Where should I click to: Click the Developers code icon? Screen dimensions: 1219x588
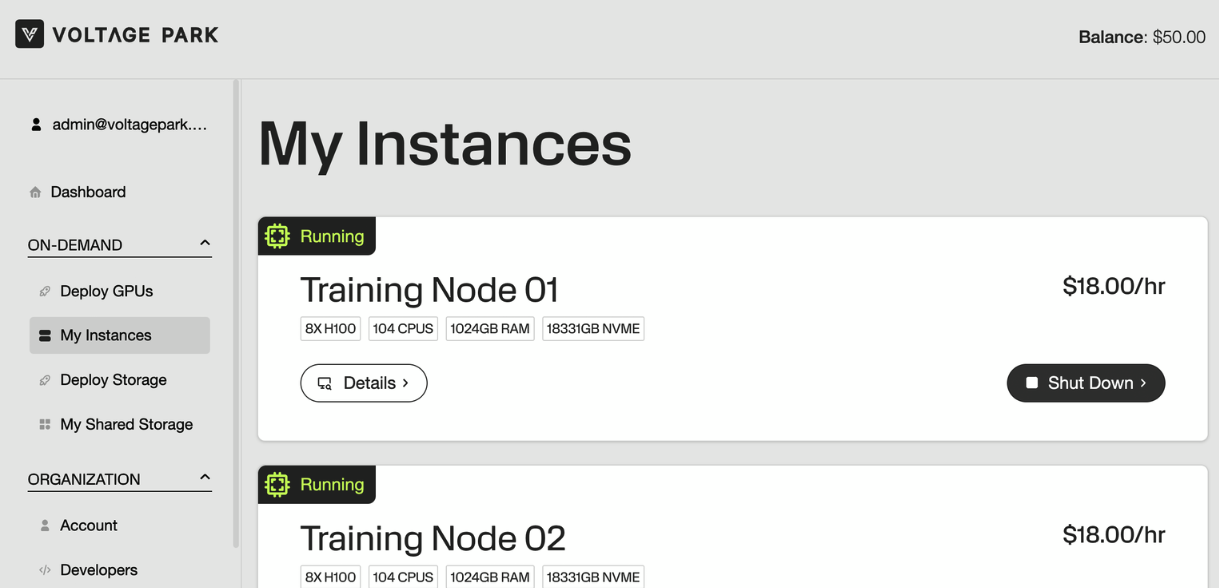pyautogui.click(x=44, y=570)
